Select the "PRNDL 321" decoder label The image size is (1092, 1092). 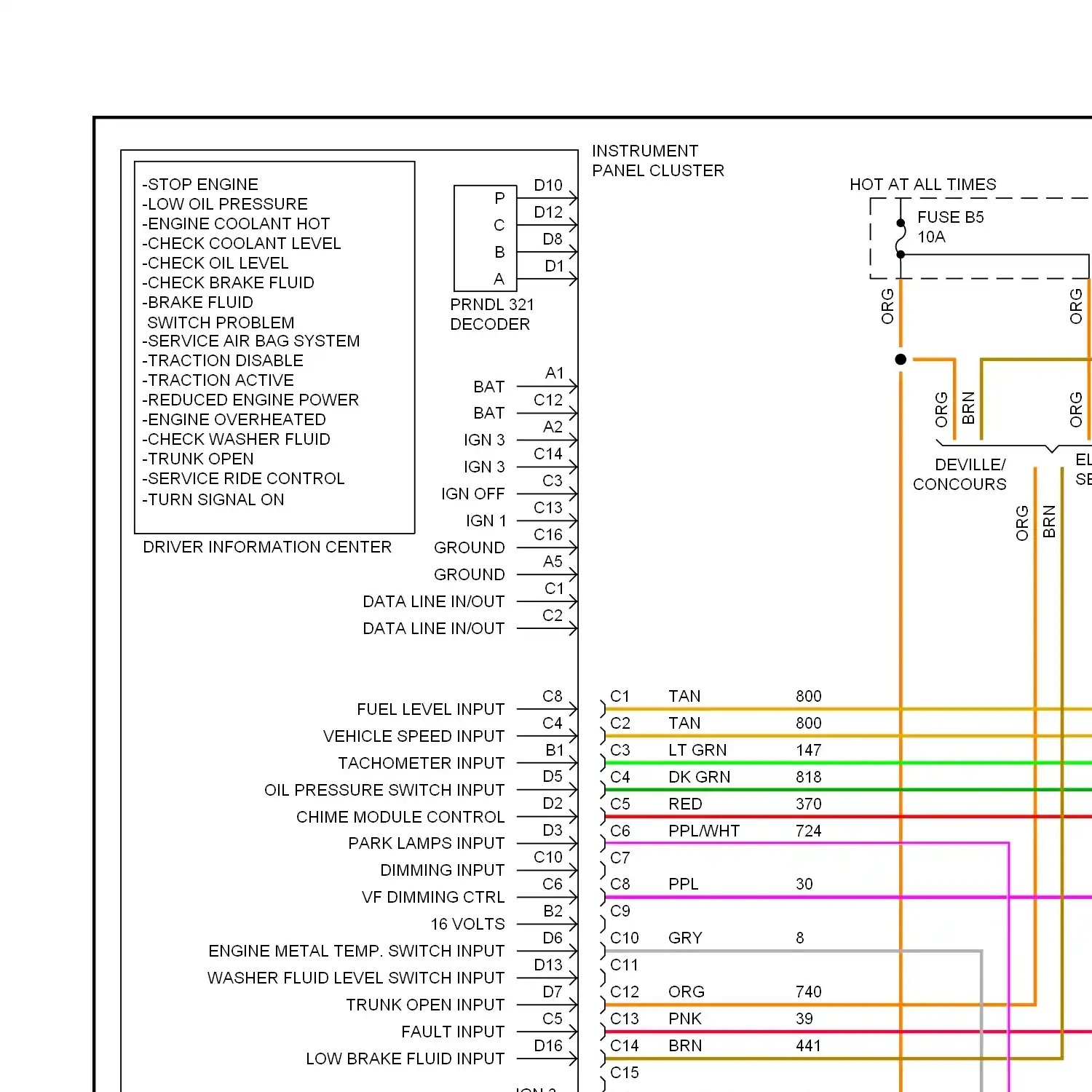click(492, 305)
